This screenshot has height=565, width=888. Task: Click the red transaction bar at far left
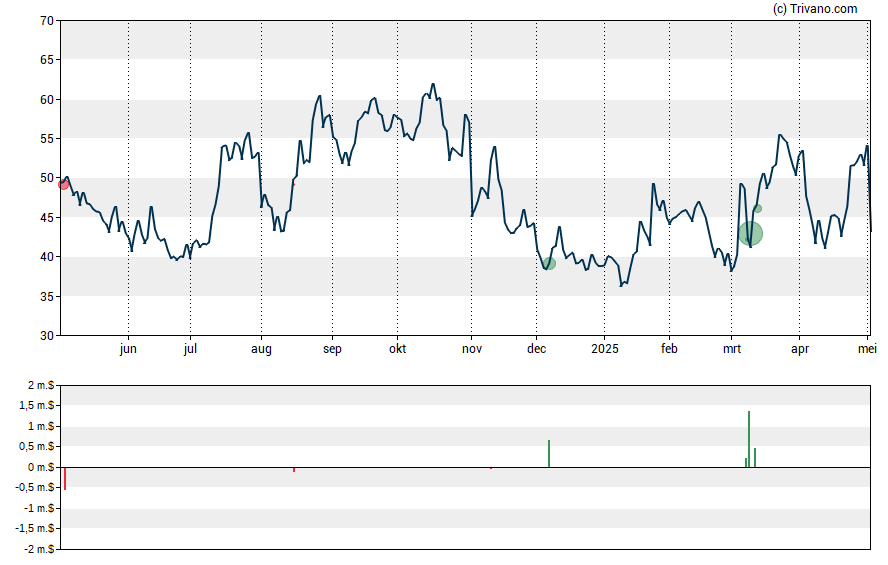pyautogui.click(x=65, y=478)
